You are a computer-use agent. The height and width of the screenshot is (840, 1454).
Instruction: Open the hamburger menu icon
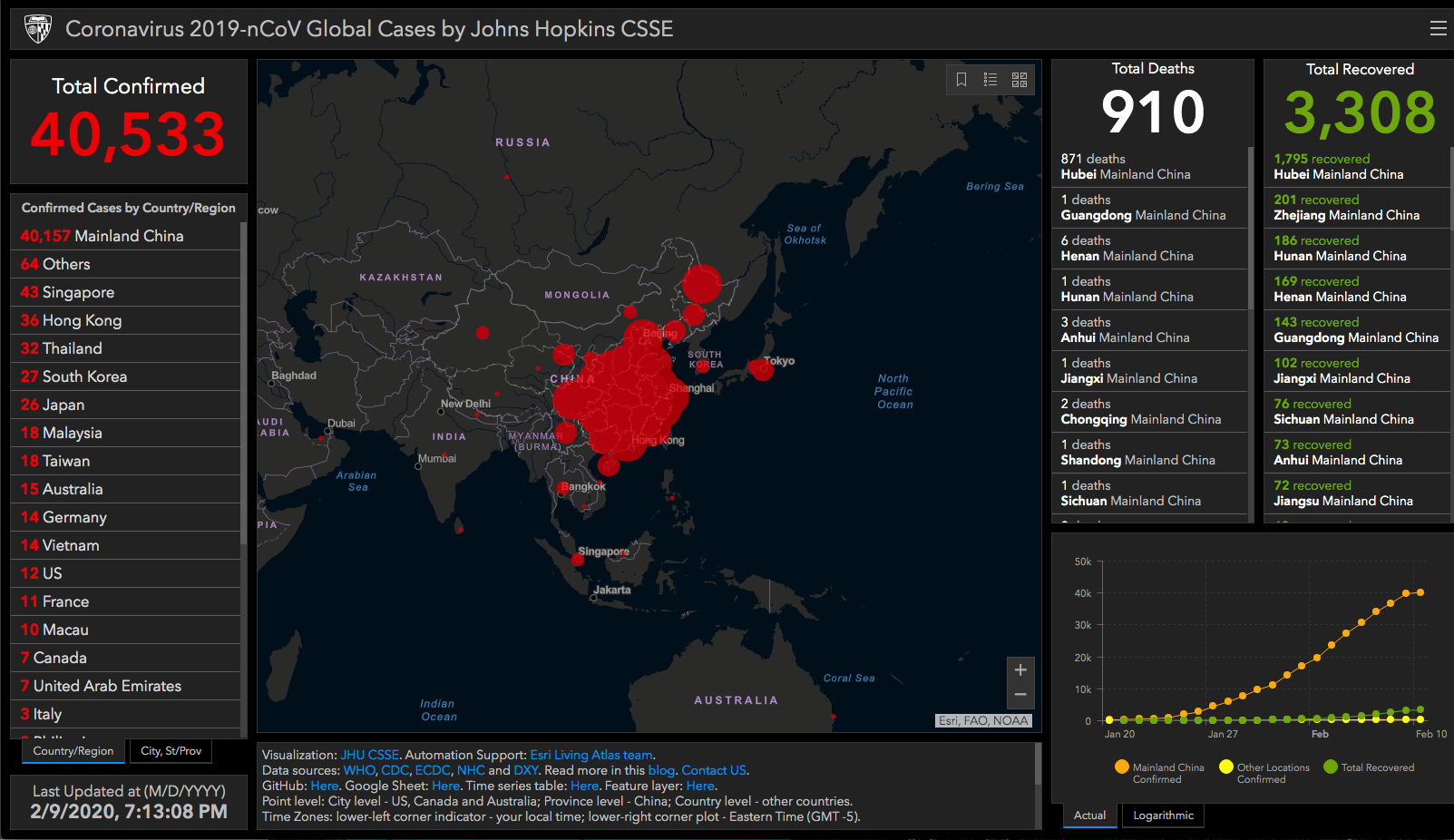tap(1438, 28)
